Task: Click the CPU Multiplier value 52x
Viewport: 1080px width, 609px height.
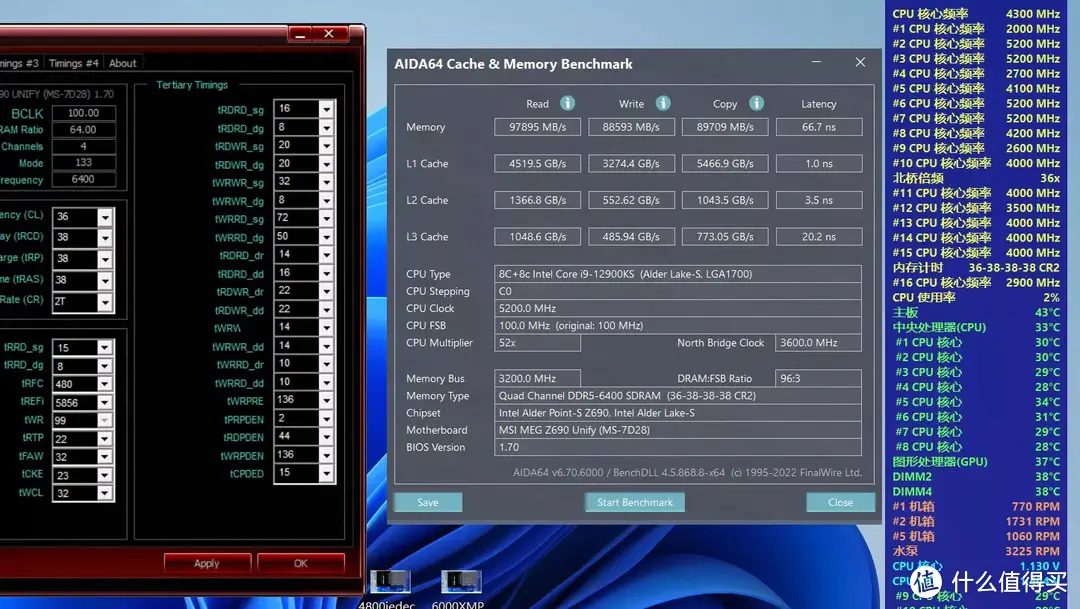Action: pos(537,342)
